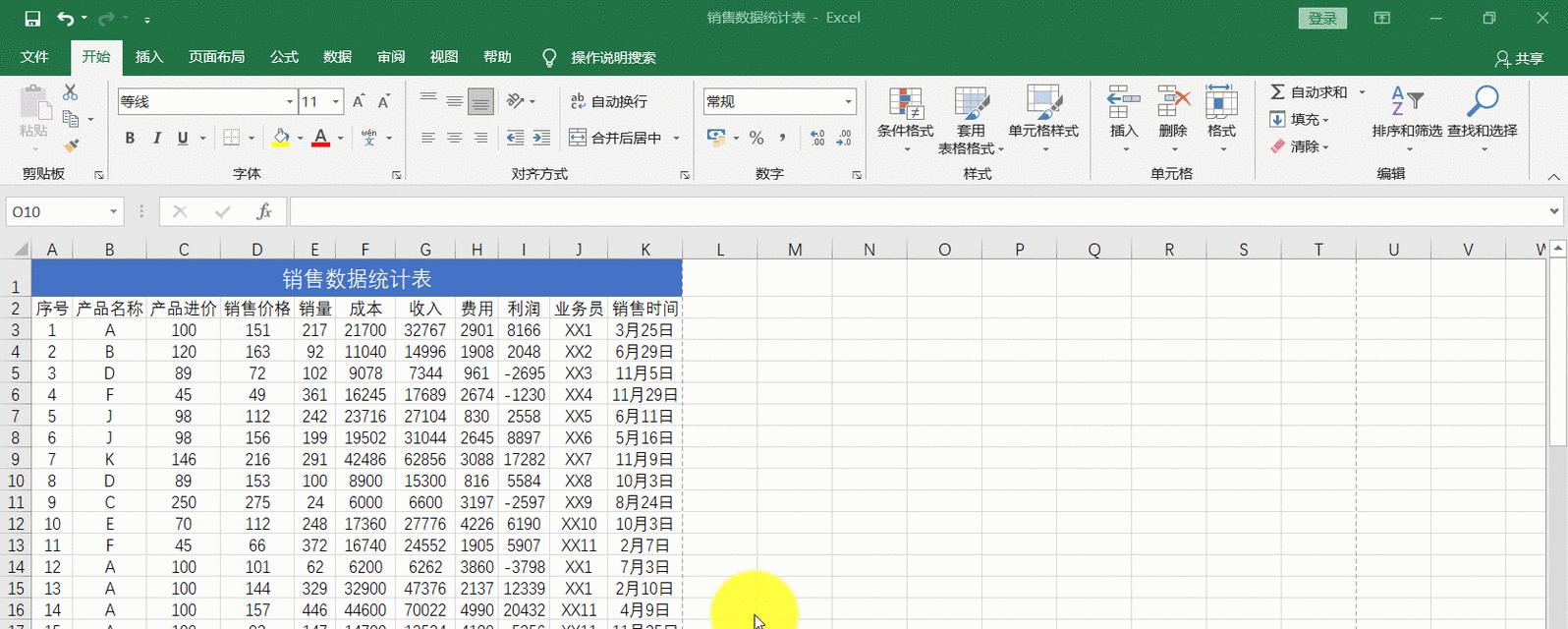The width and height of the screenshot is (1568, 629).
Task: Align text to top of cell
Action: pyautogui.click(x=428, y=100)
